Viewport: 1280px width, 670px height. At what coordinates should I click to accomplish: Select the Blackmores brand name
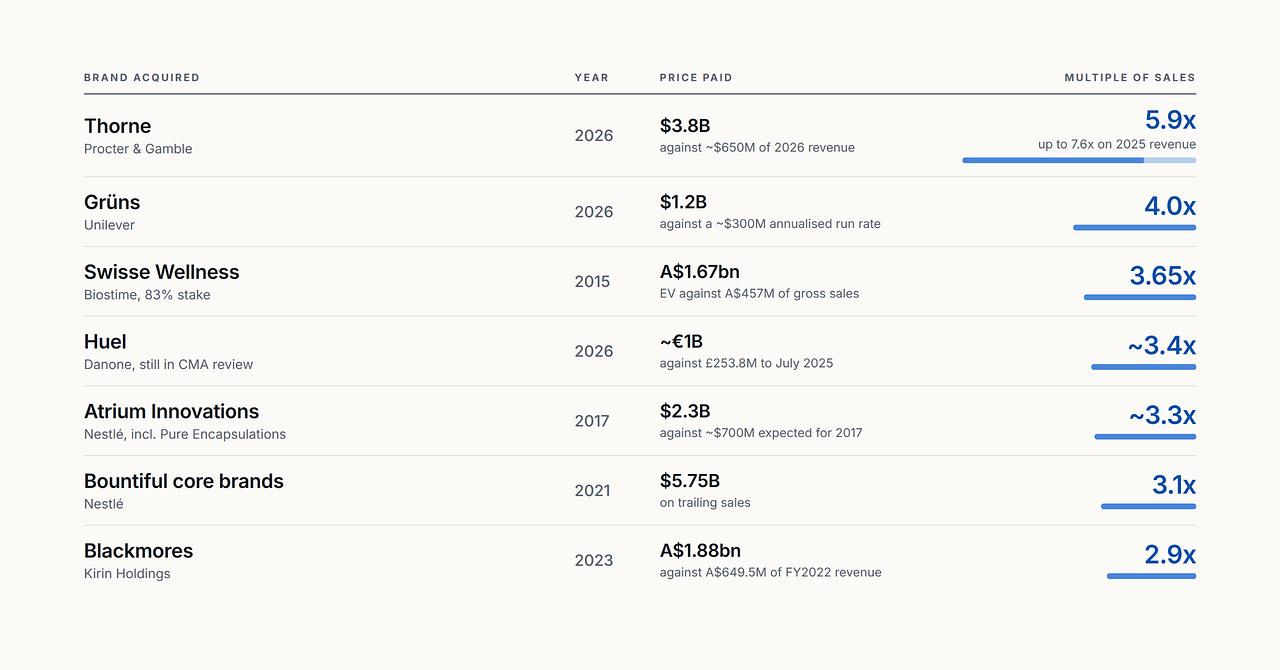tap(139, 551)
